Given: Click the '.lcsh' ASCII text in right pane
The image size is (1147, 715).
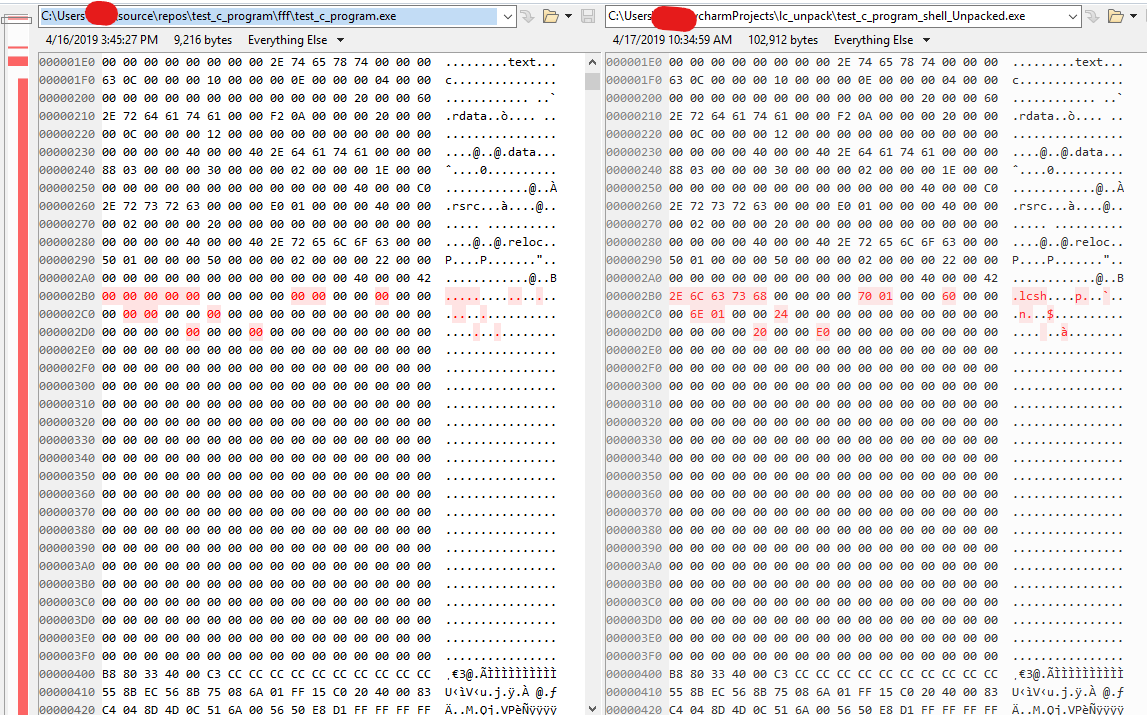Looking at the screenshot, I should tap(1030, 296).
